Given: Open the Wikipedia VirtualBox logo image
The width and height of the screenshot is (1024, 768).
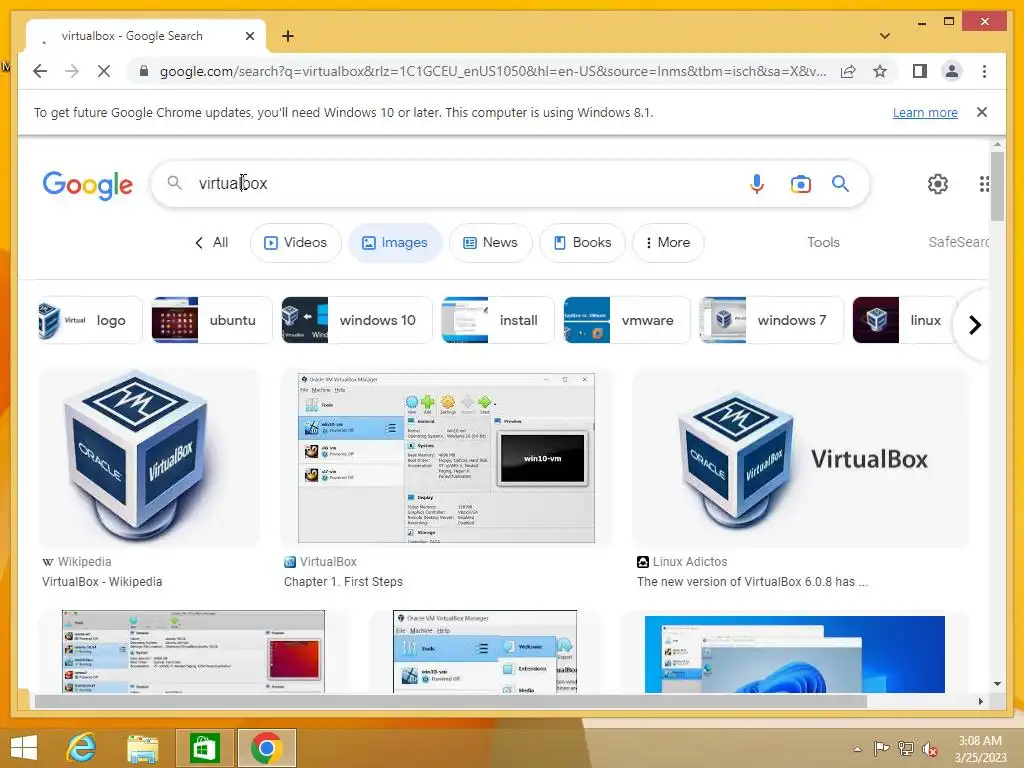Looking at the screenshot, I should [150, 458].
